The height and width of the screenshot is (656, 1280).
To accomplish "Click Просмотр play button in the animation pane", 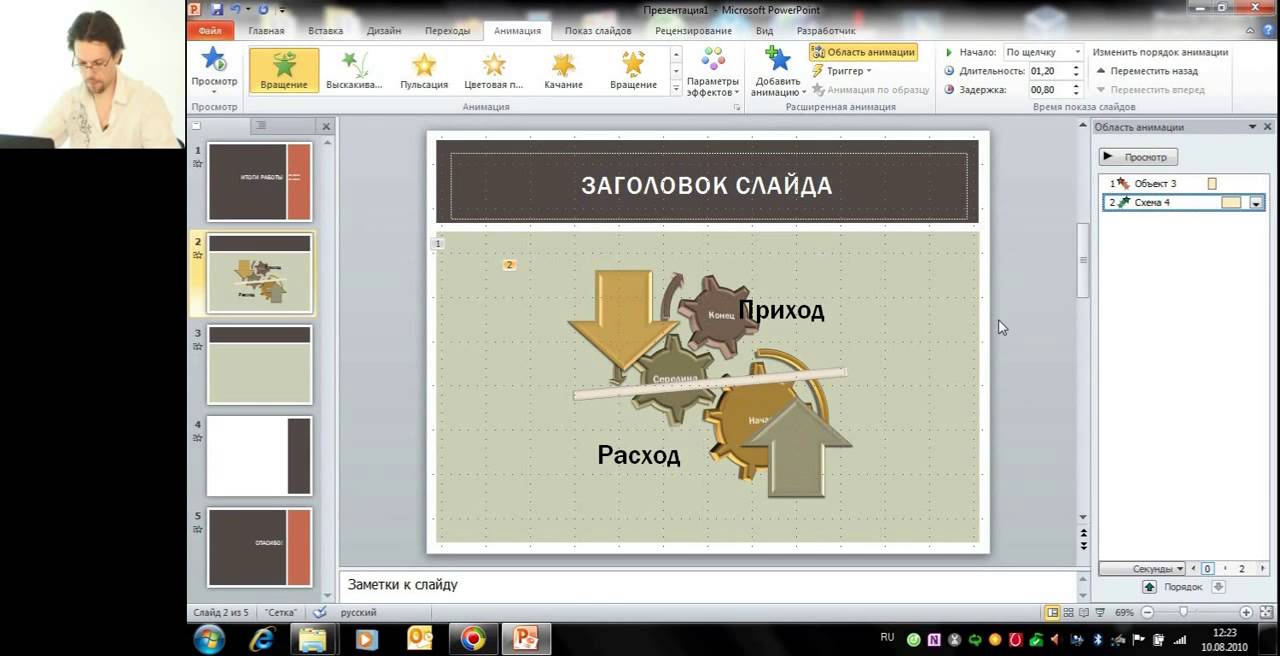I will [1138, 157].
